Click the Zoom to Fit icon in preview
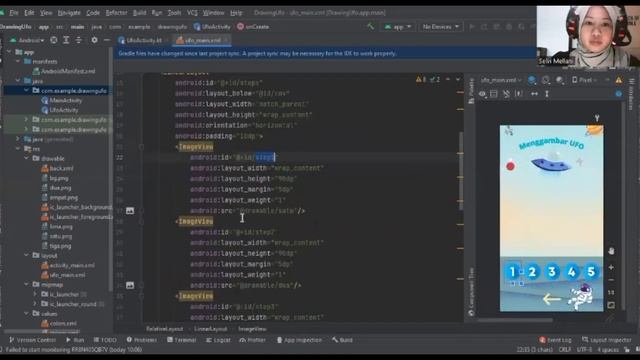Viewport: 640px width, 360px height. click(x=611, y=305)
